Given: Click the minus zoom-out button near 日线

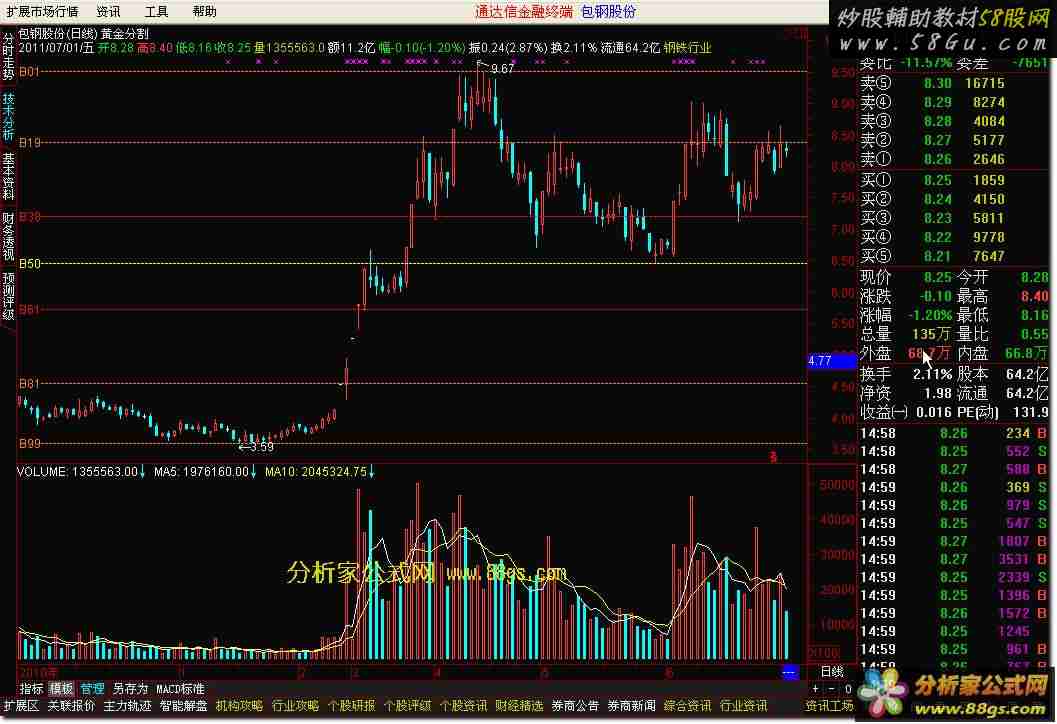Looking at the screenshot, I should coord(831,689).
